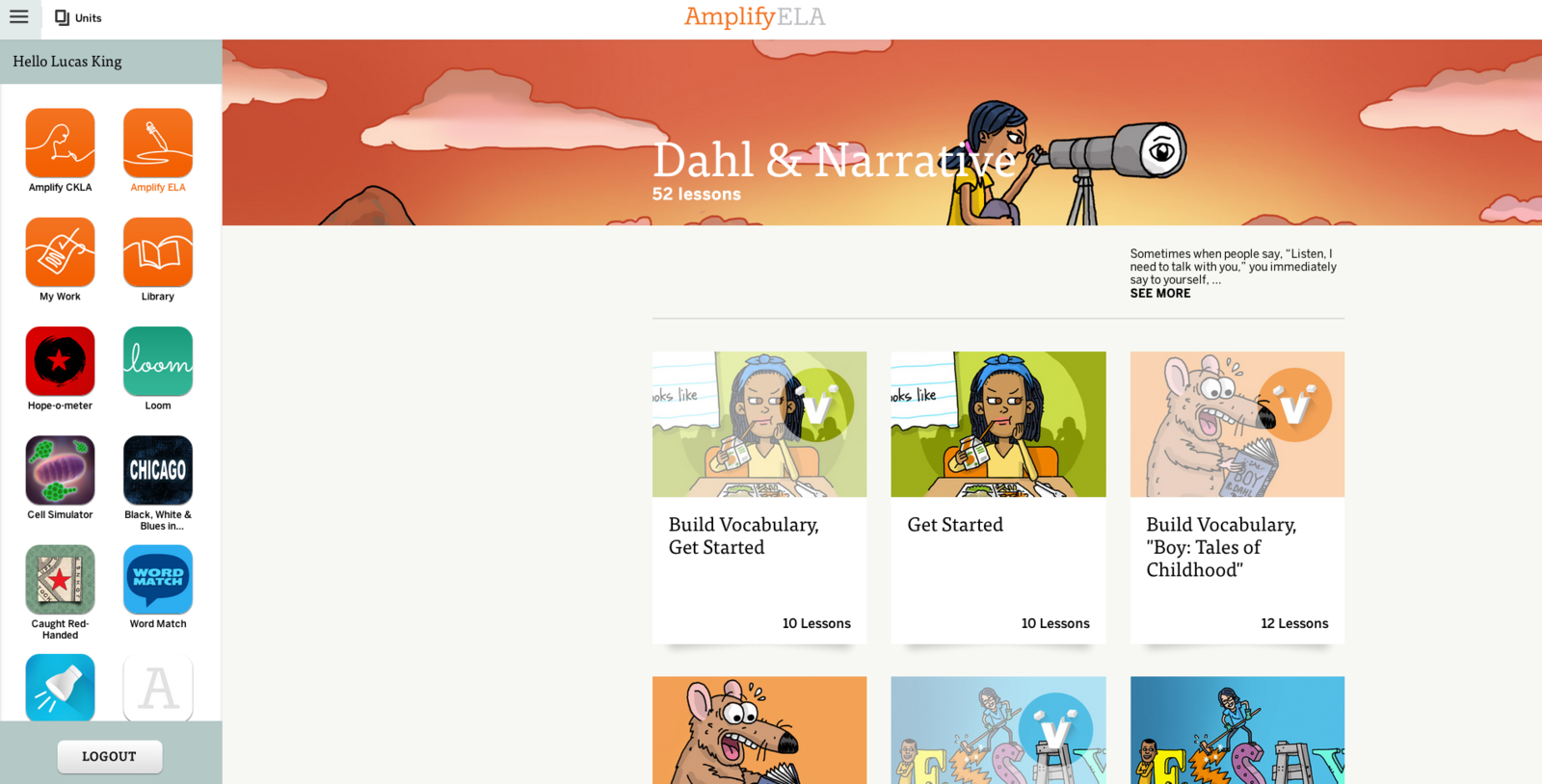This screenshot has width=1542, height=784.
Task: Open the Units menu
Action: click(78, 17)
